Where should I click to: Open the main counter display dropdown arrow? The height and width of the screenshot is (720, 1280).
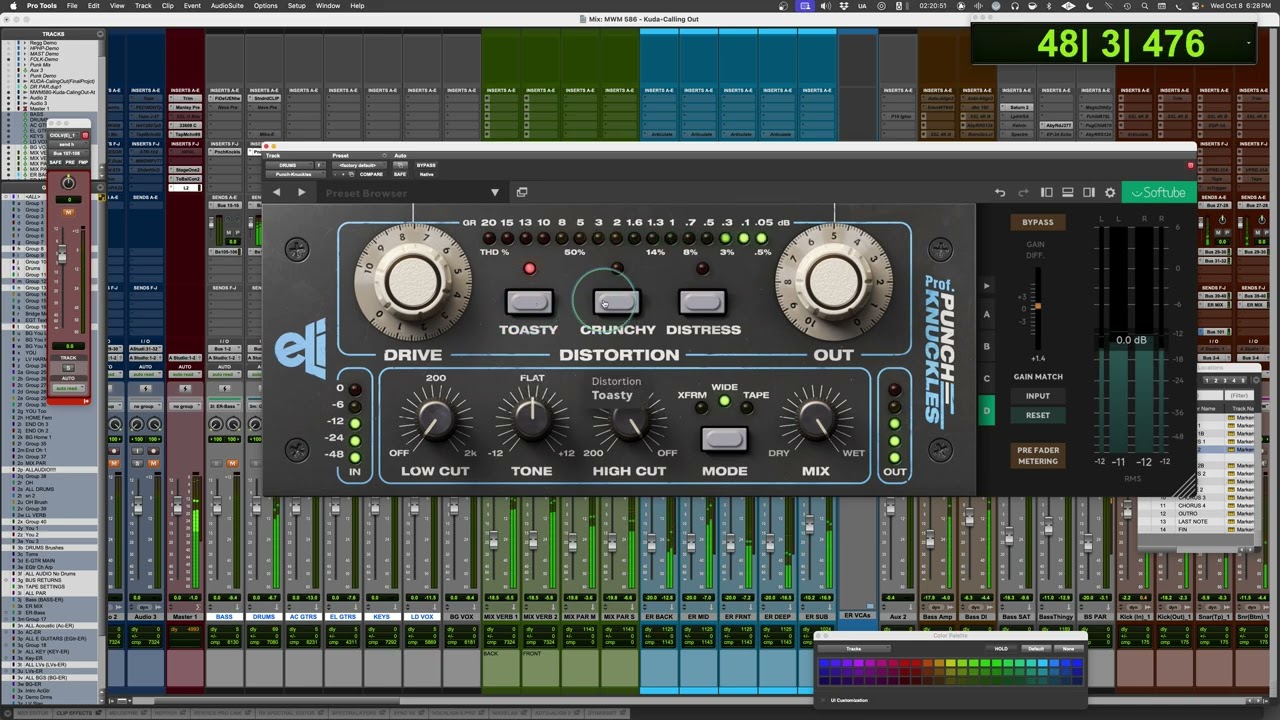pyautogui.click(x=1248, y=44)
